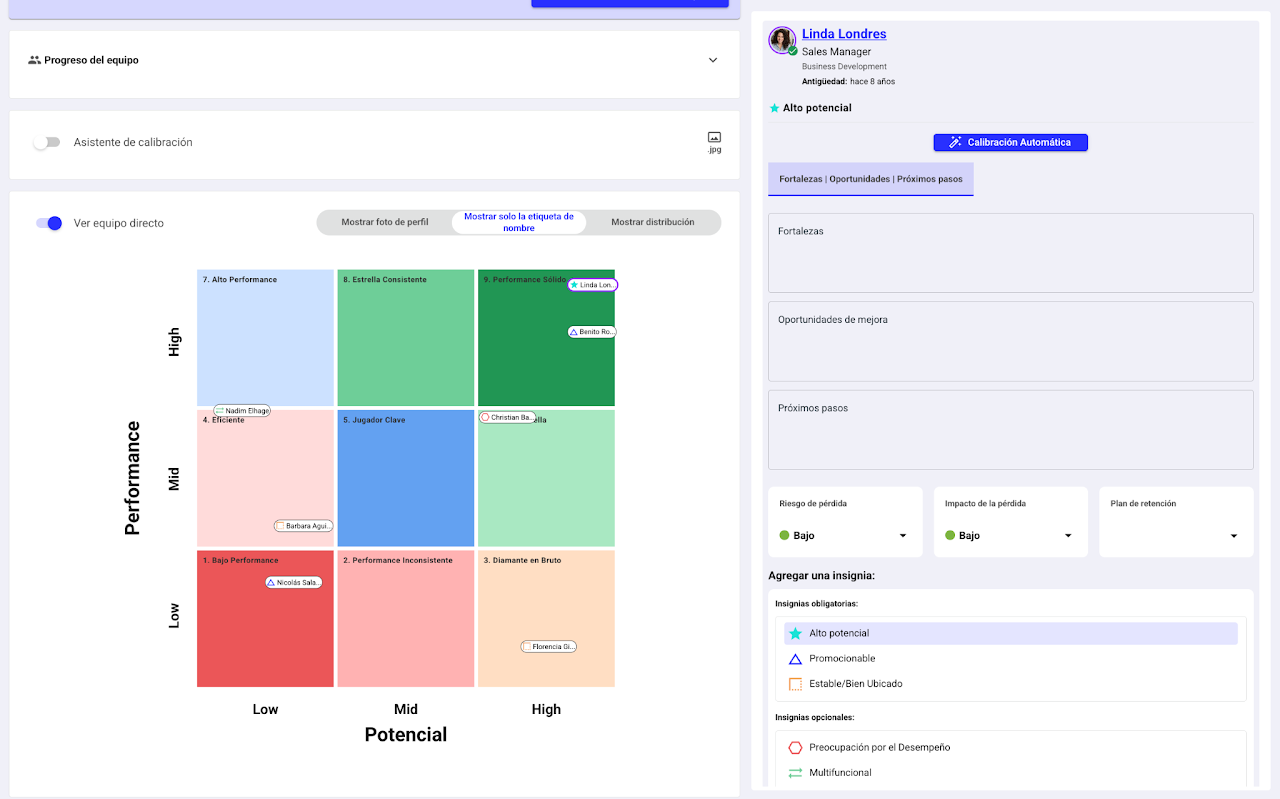Open the Impacto de la pérdida dropdown

tap(1010, 536)
